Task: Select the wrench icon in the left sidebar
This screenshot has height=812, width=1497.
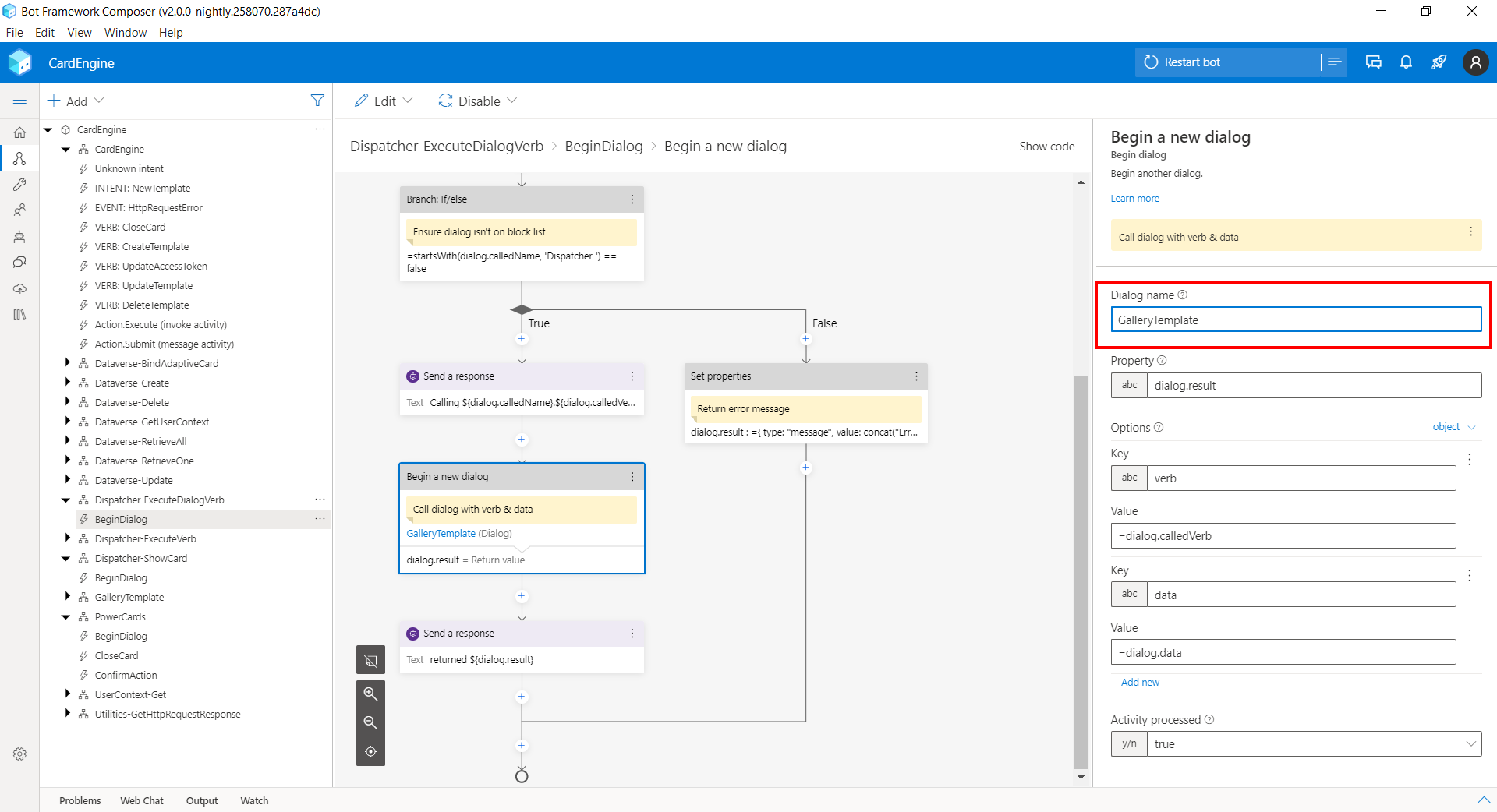Action: click(20, 185)
